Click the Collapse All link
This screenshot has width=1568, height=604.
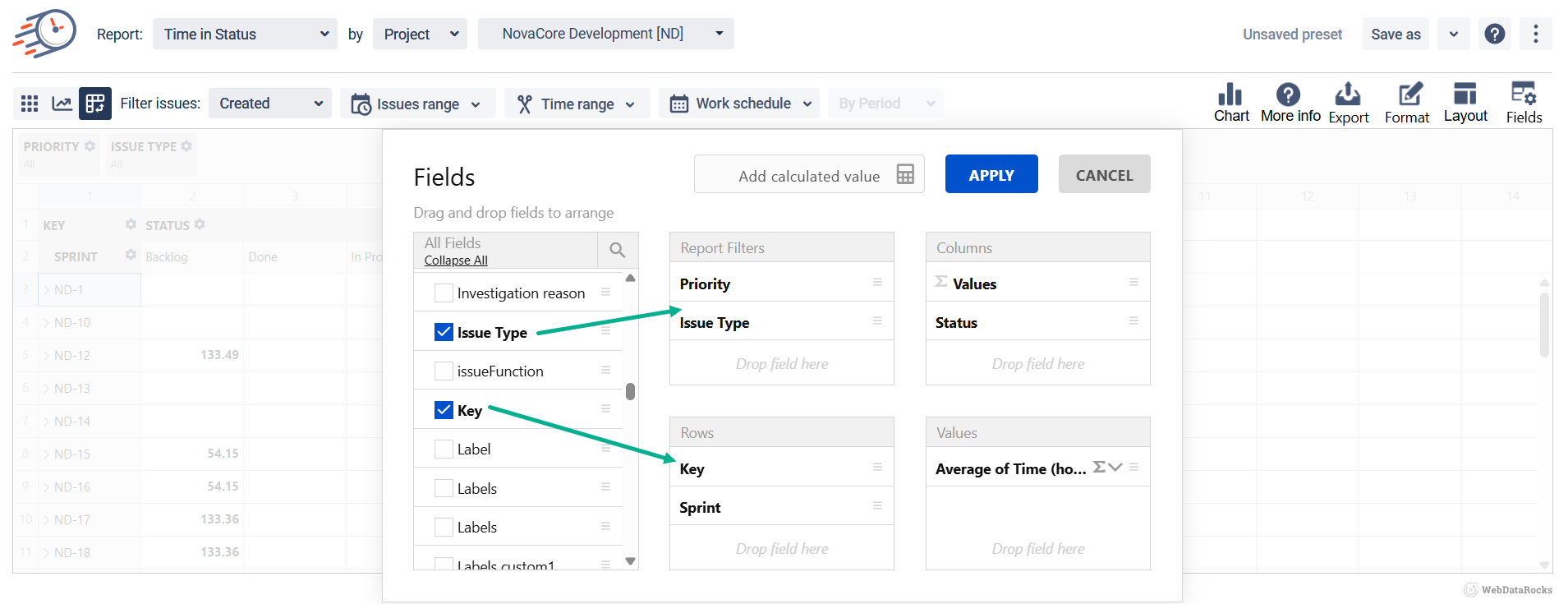(456, 261)
